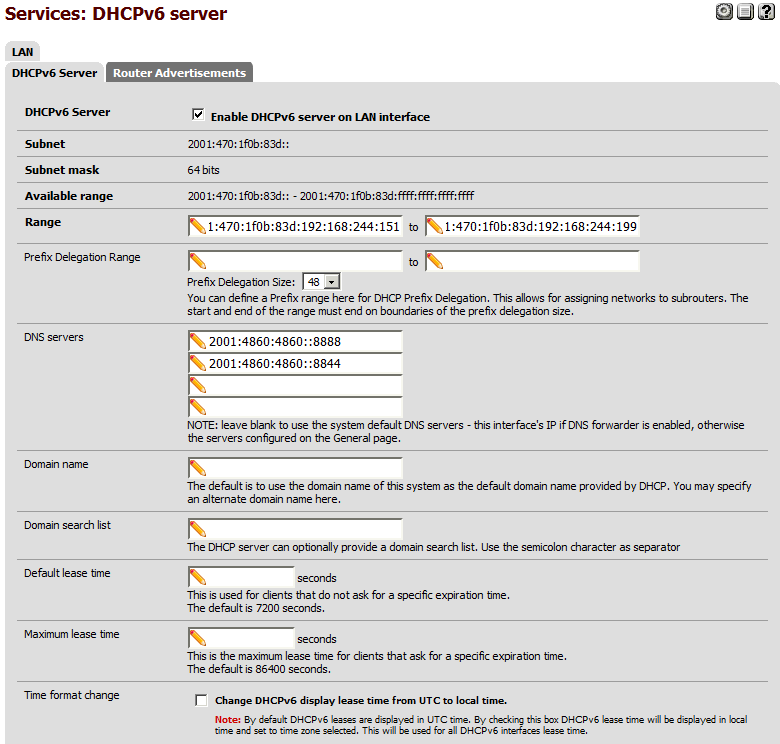Click the Default lease time field
This screenshot has height=744, width=780.
[x=241, y=577]
